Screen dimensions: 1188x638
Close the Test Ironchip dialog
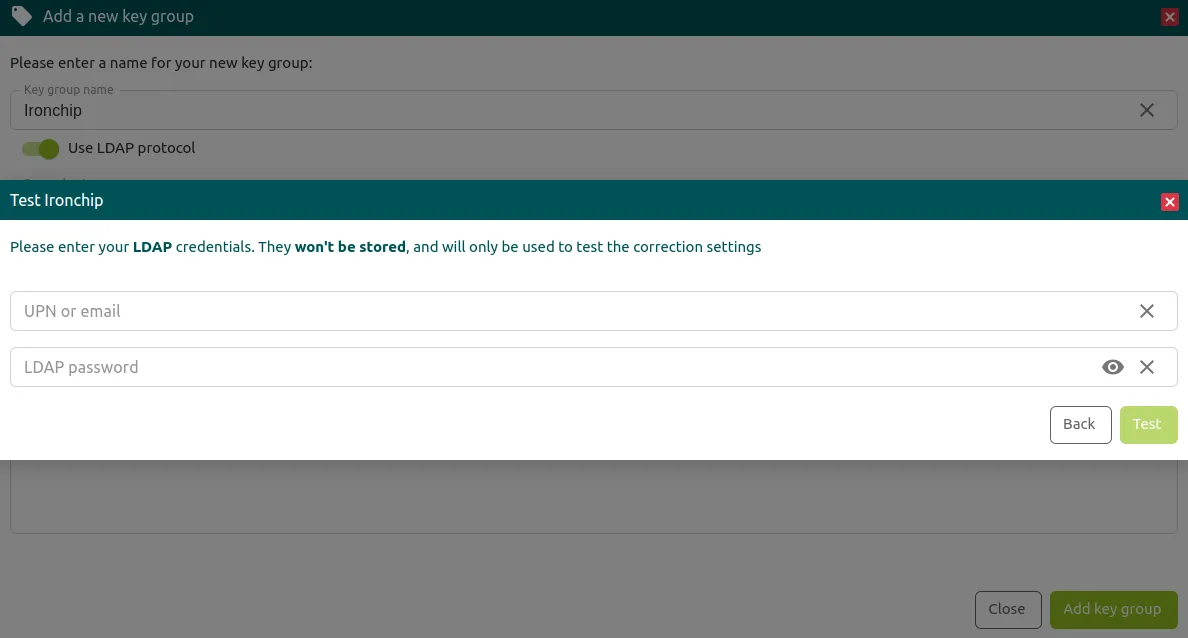(1169, 202)
